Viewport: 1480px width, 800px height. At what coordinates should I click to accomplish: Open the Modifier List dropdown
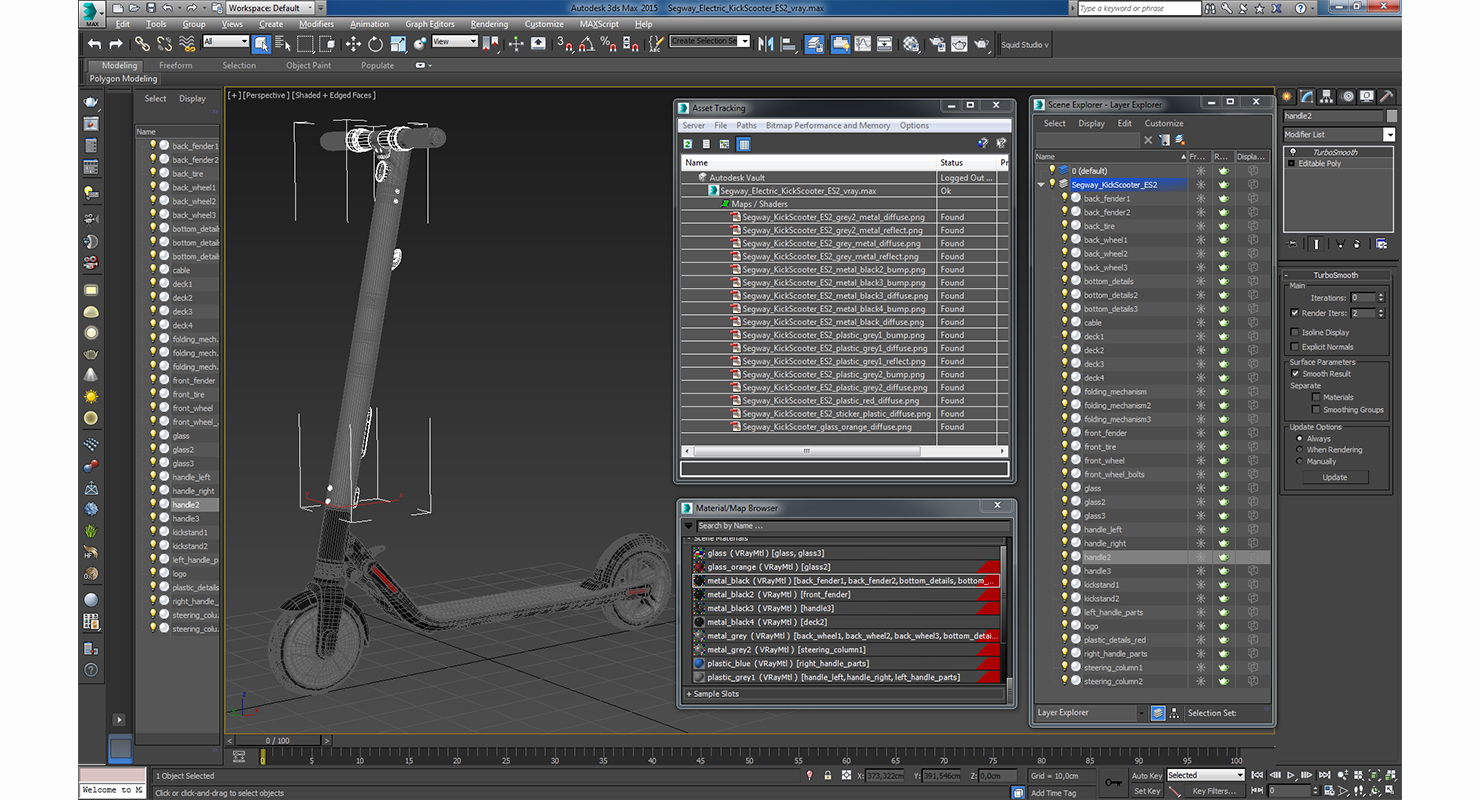(x=1389, y=134)
